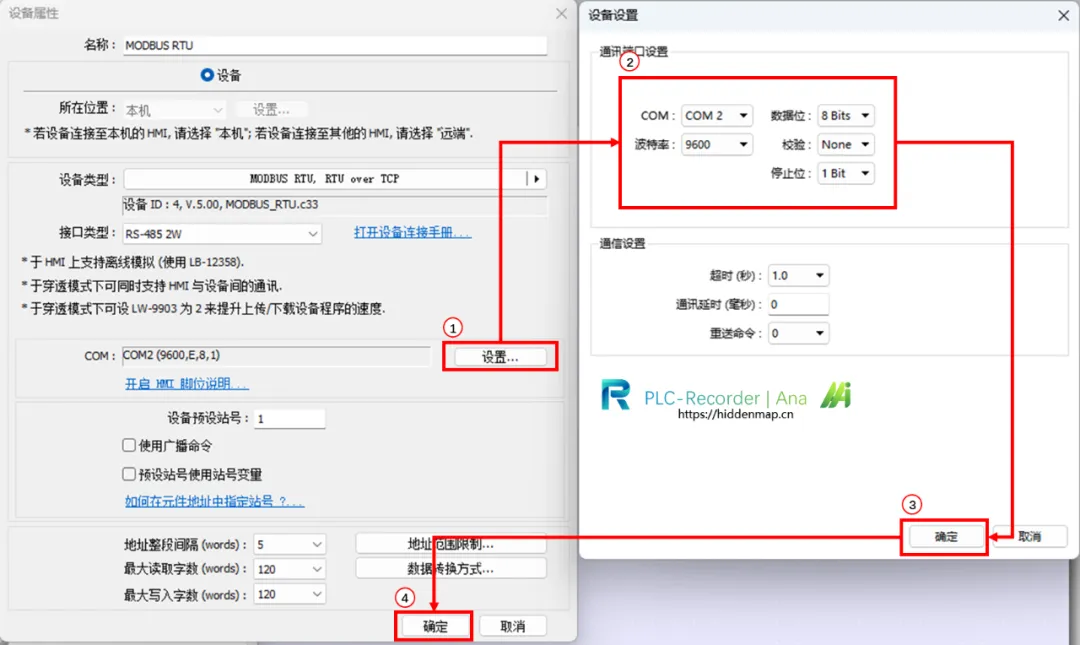
Task: Confirm 设备设置 dialog with 确定
Action: pyautogui.click(x=946, y=536)
